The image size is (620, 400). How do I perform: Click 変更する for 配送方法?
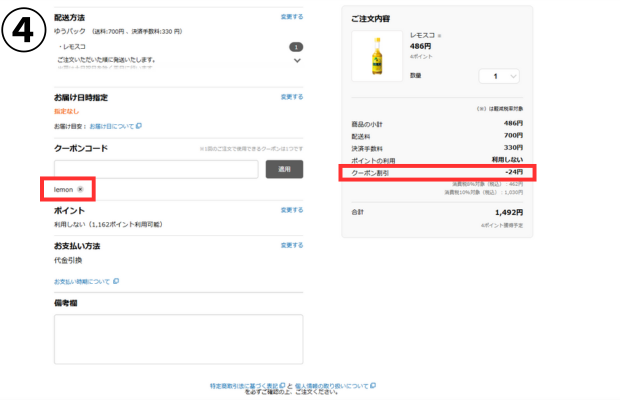[x=291, y=17]
